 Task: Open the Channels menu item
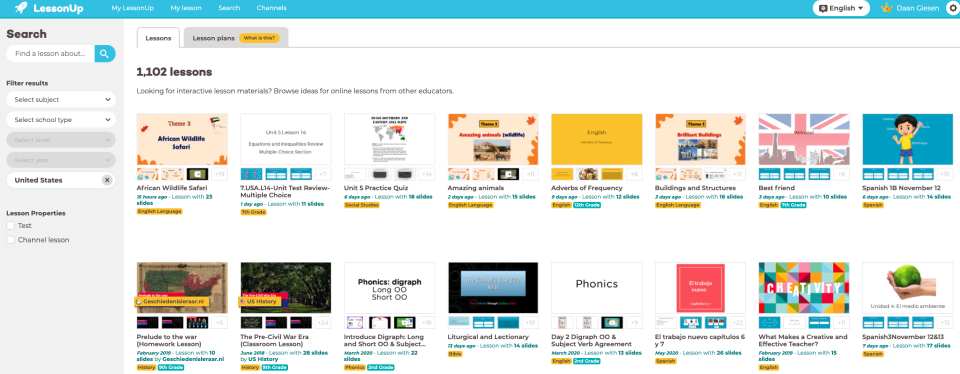pyautogui.click(x=271, y=8)
